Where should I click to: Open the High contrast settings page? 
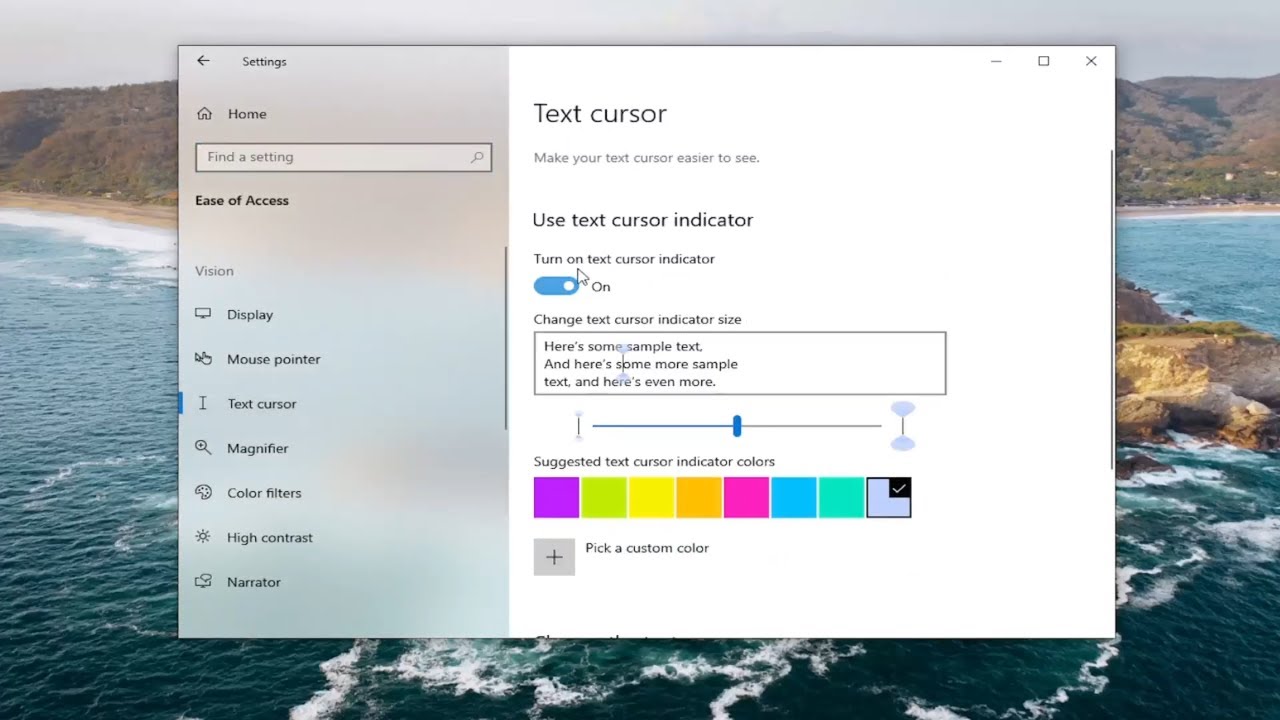270,537
